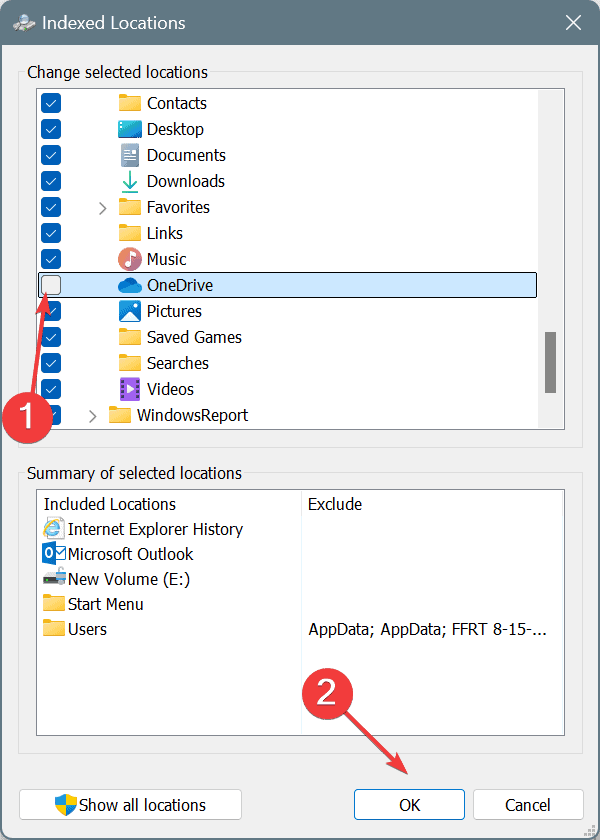Uncheck the Favorites checkbox

(51, 207)
